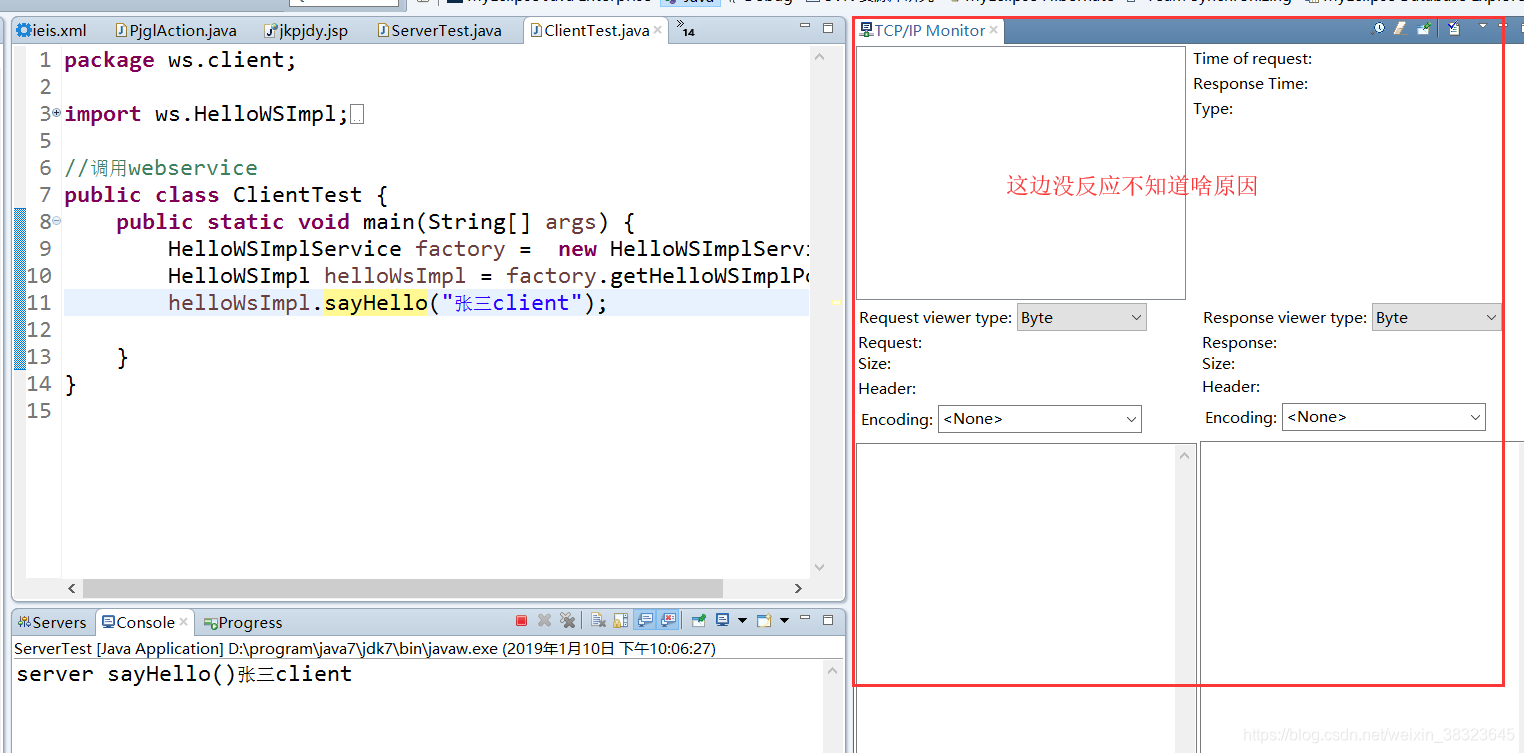The image size is (1524, 753).
Task: Click the editor scroll-left arrow
Action: pyautogui.click(x=71, y=588)
